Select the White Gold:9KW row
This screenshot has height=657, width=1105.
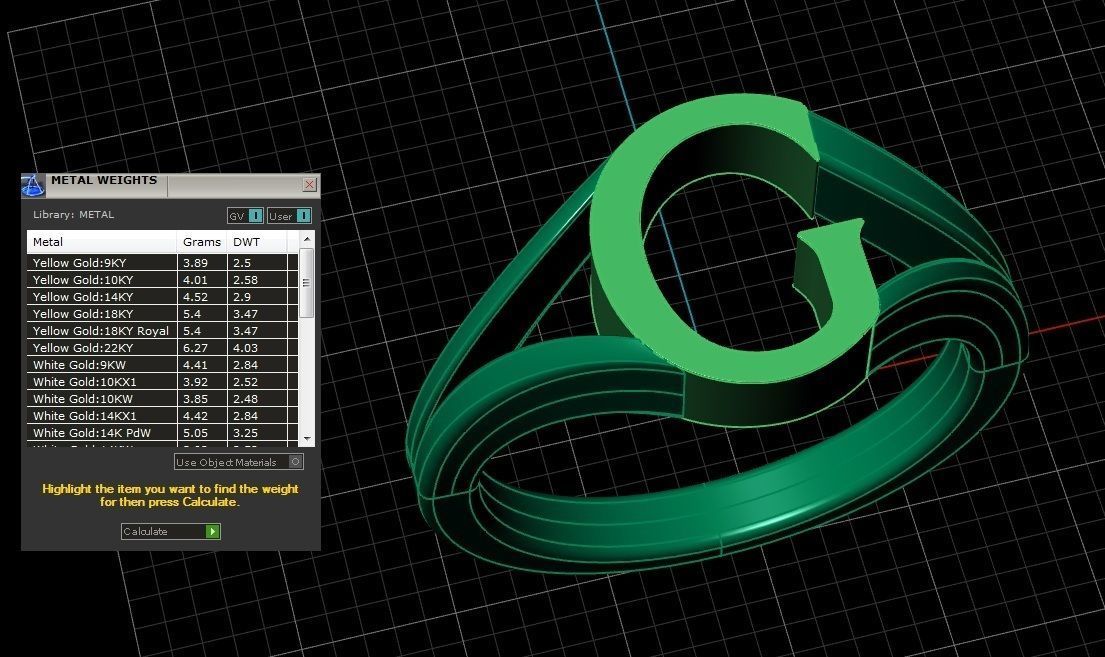coord(163,364)
